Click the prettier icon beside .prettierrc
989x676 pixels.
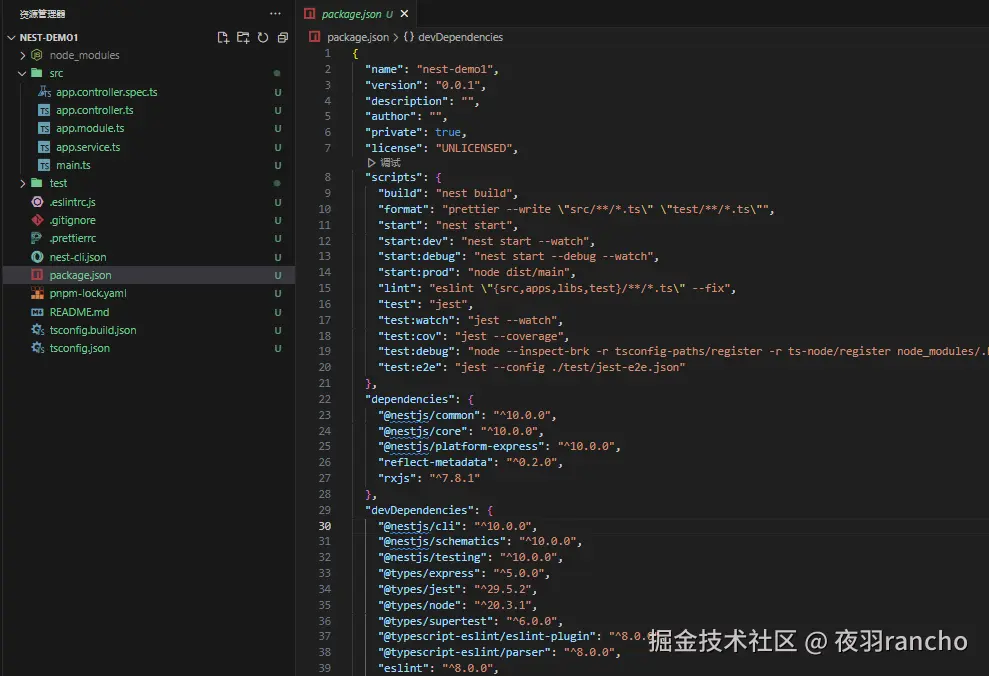(x=37, y=238)
